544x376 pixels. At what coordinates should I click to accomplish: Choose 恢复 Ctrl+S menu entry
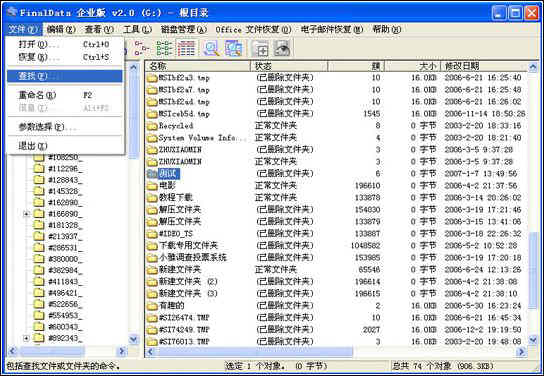point(65,57)
